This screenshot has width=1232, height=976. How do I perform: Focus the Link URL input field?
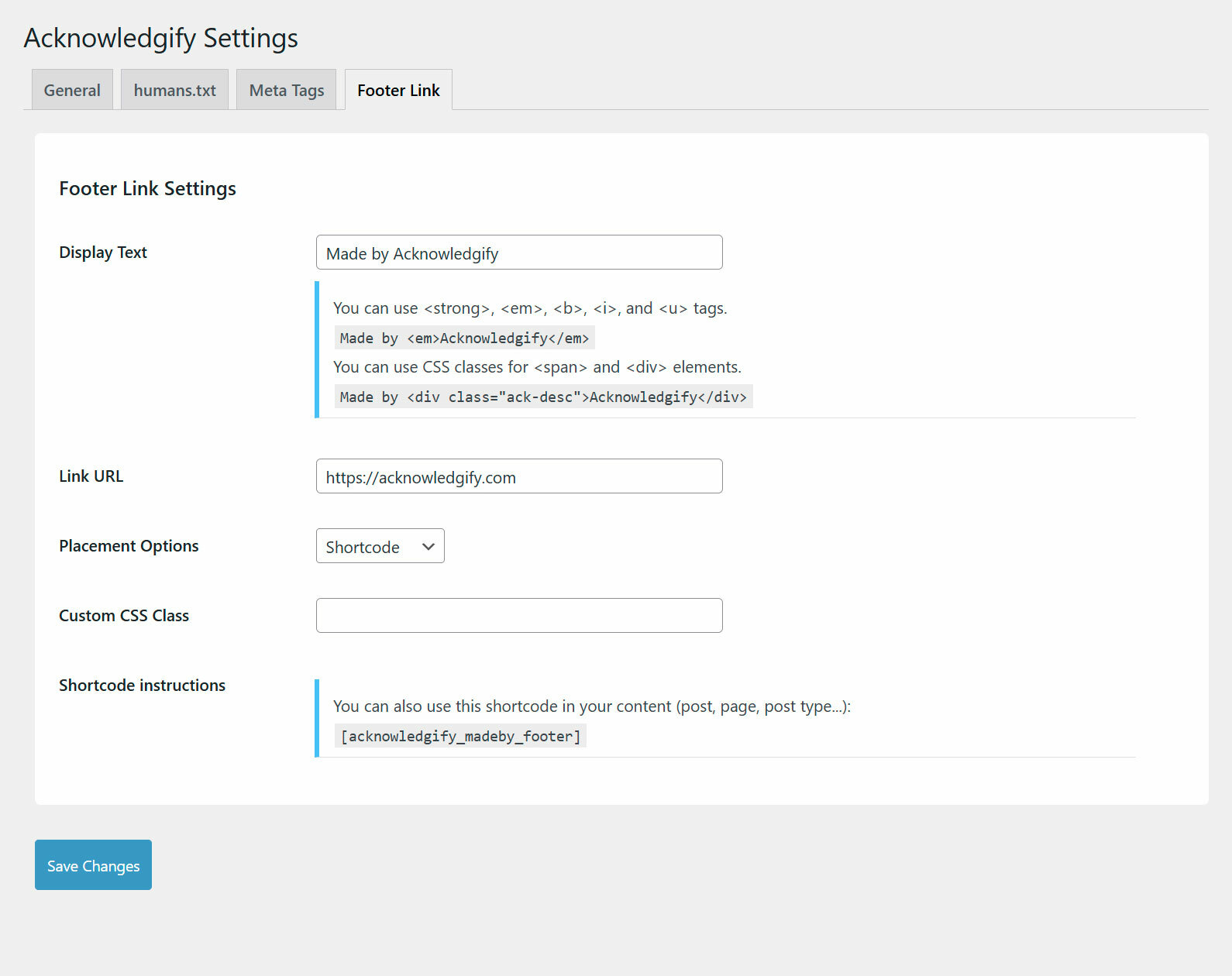point(519,476)
